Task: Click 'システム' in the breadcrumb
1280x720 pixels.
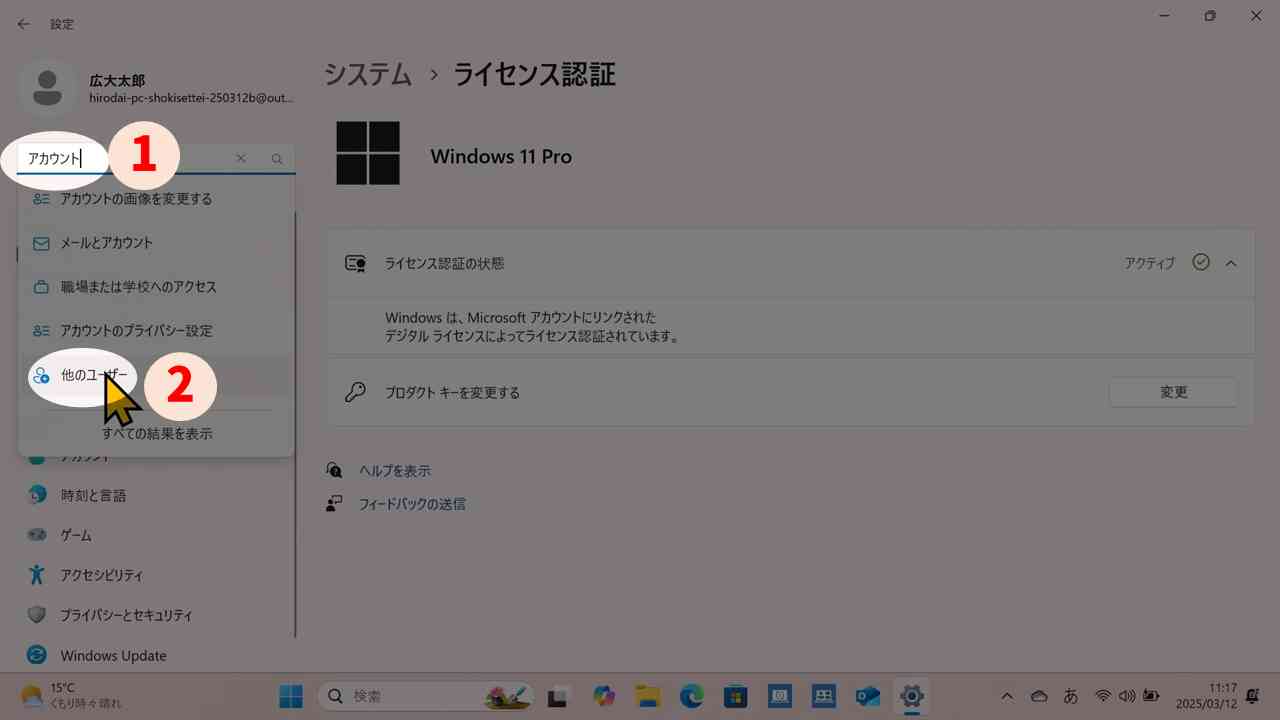Action: click(x=367, y=74)
